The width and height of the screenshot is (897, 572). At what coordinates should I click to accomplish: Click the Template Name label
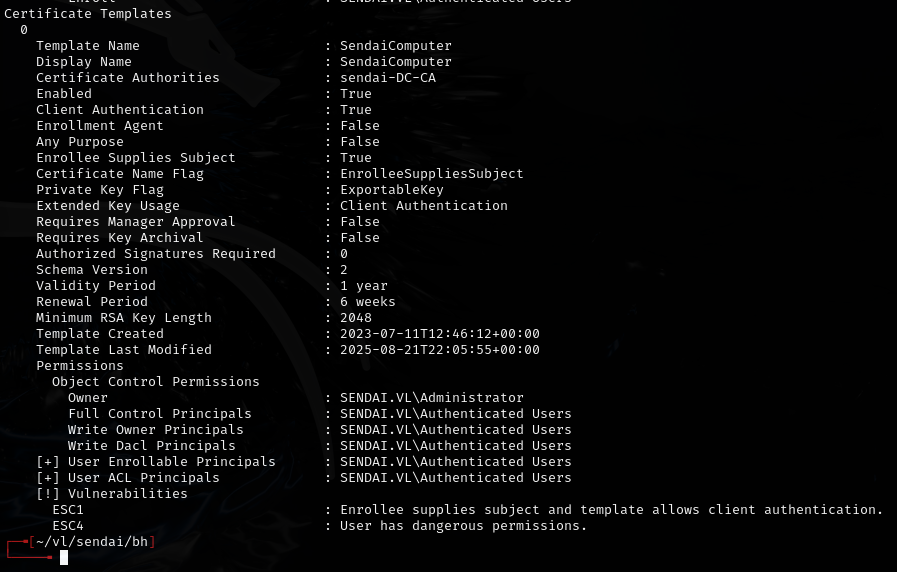click(x=88, y=46)
